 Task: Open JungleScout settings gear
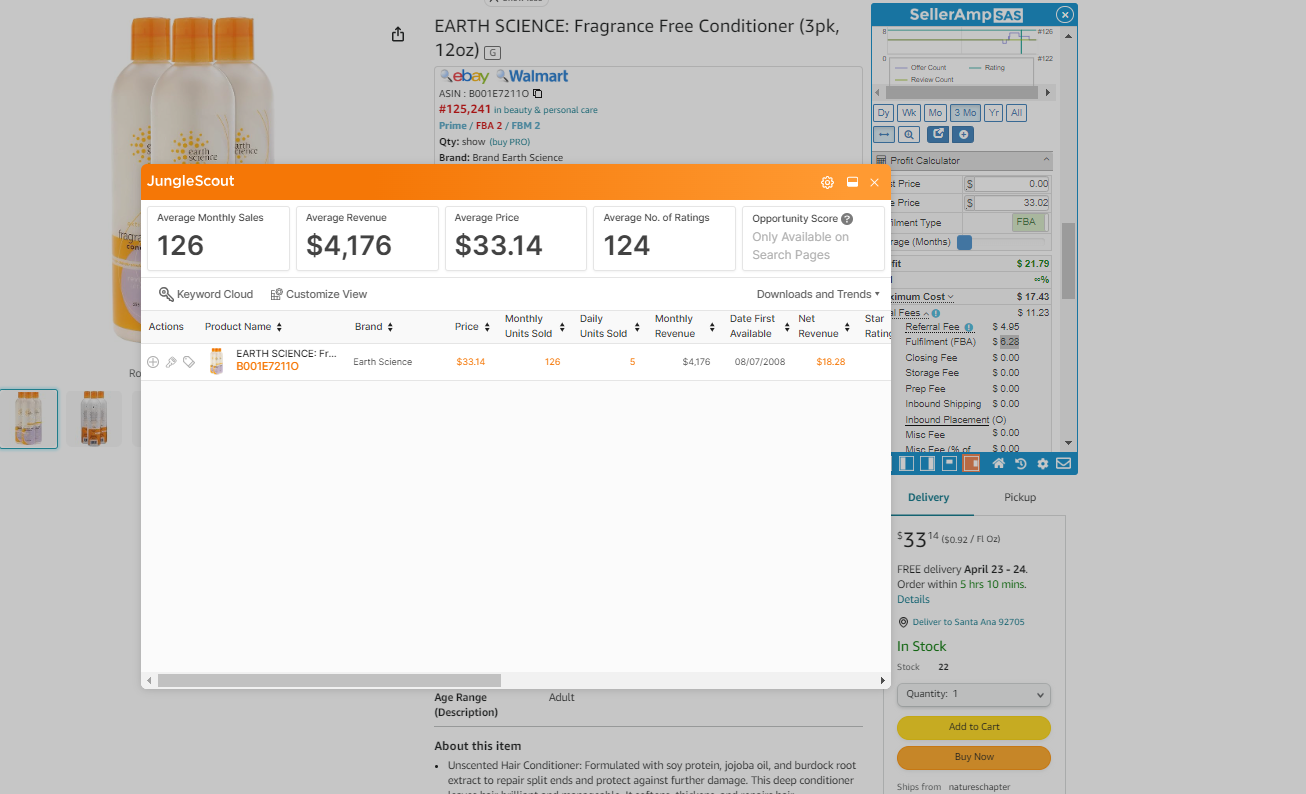827,183
